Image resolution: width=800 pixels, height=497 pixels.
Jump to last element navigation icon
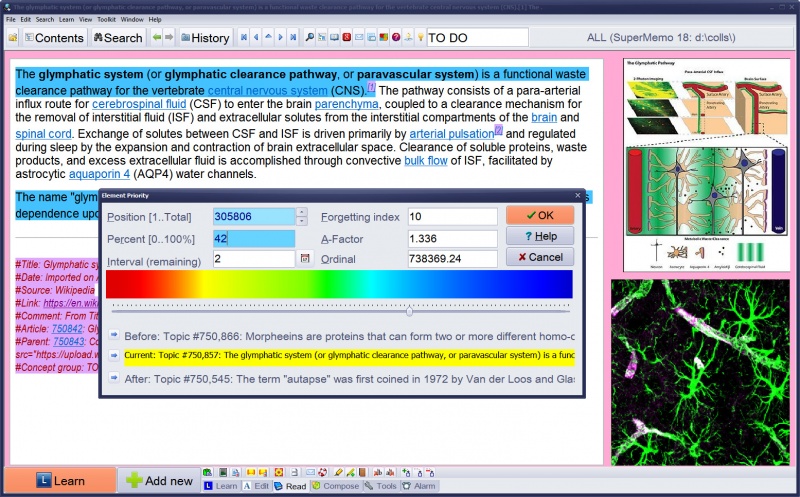(x=293, y=37)
